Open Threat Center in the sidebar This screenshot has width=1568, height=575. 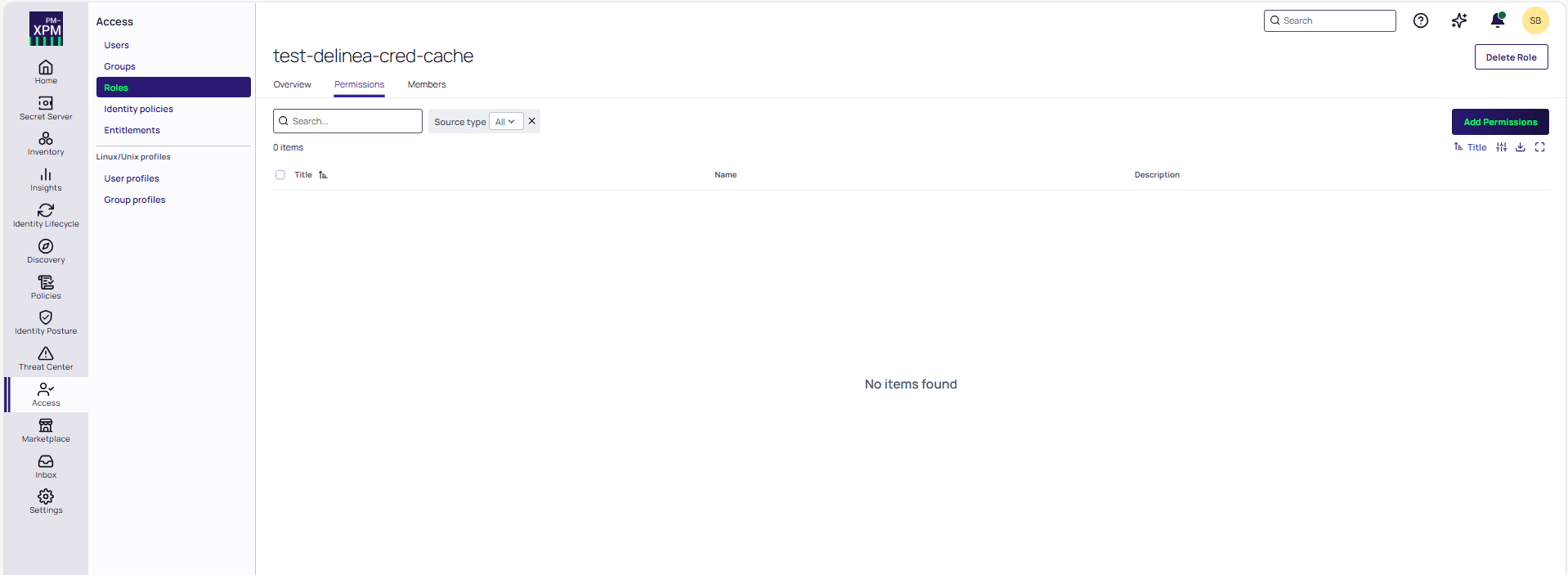(46, 359)
